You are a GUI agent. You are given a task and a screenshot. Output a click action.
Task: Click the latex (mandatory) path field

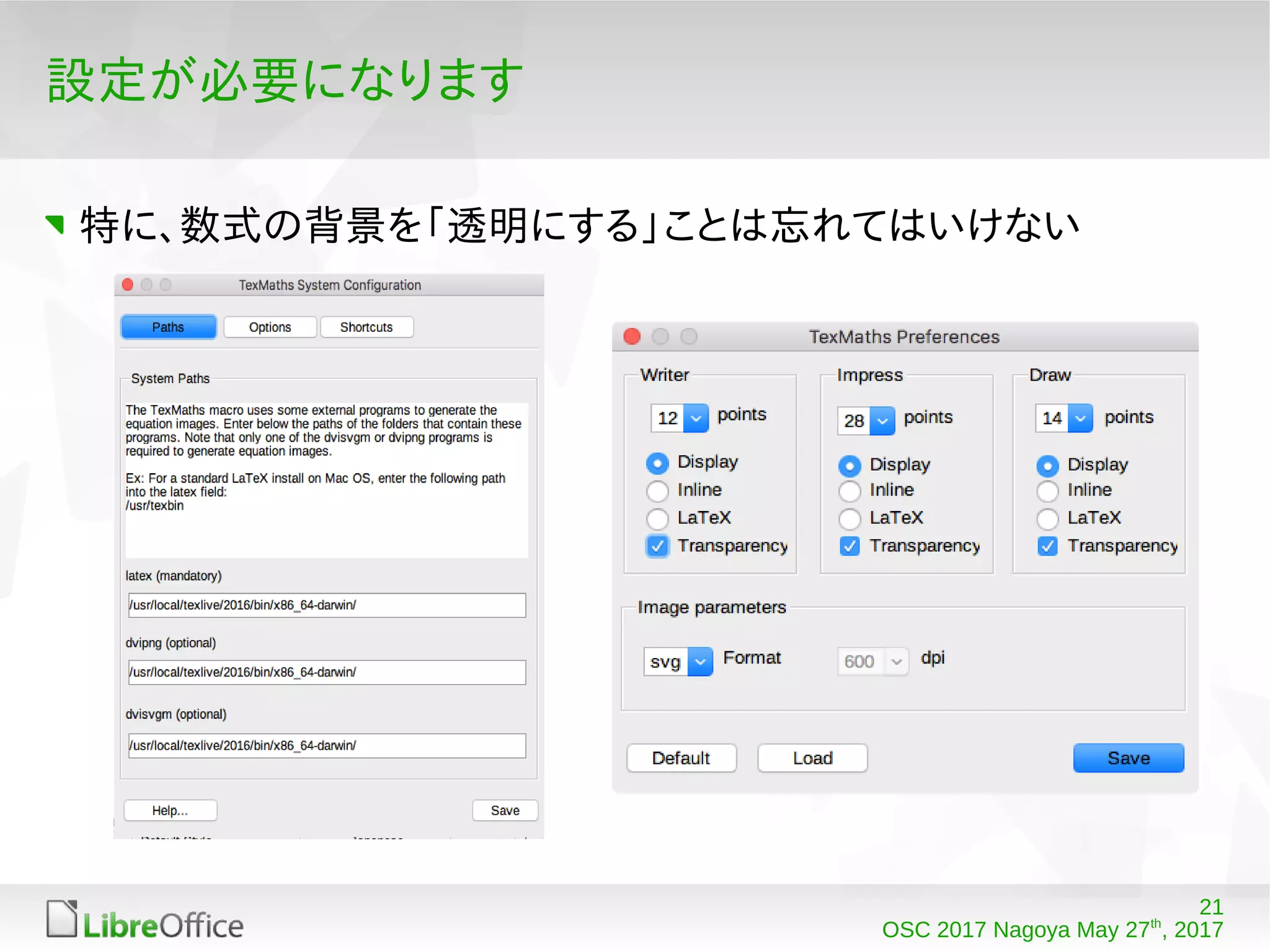(x=327, y=605)
